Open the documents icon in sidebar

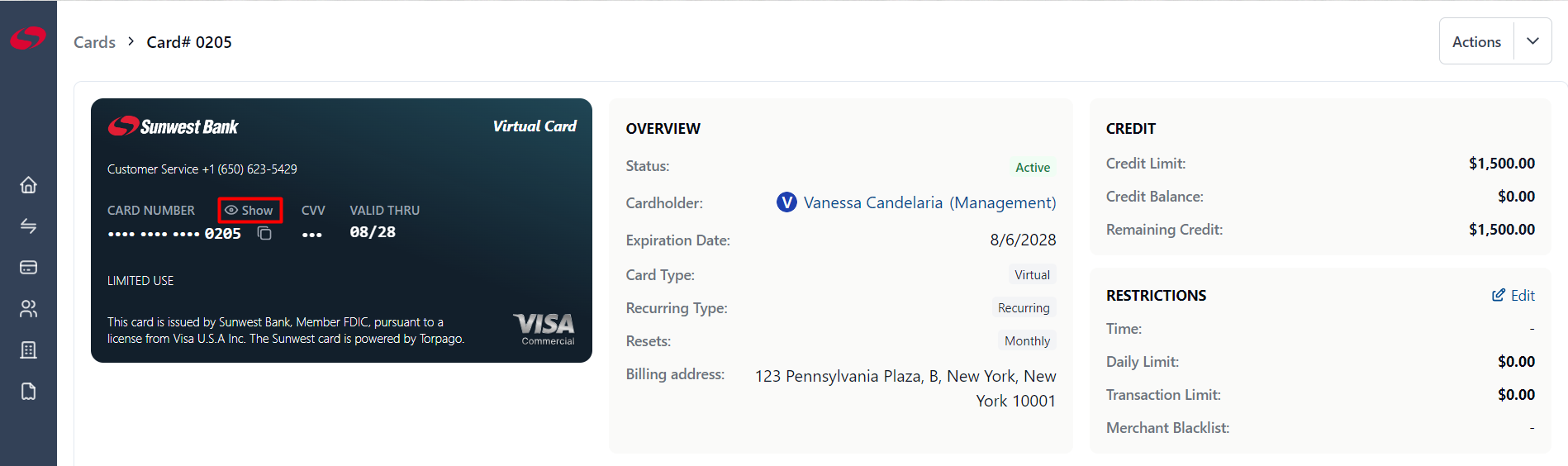click(28, 392)
